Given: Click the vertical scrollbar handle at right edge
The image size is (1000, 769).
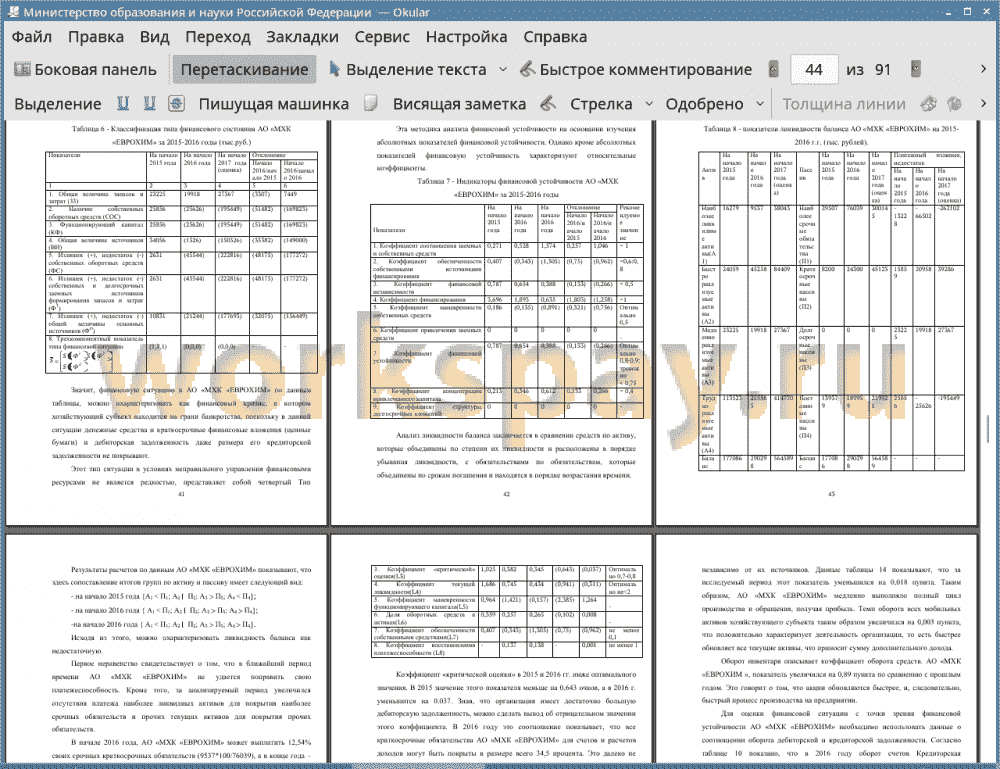Looking at the screenshot, I should (x=987, y=428).
